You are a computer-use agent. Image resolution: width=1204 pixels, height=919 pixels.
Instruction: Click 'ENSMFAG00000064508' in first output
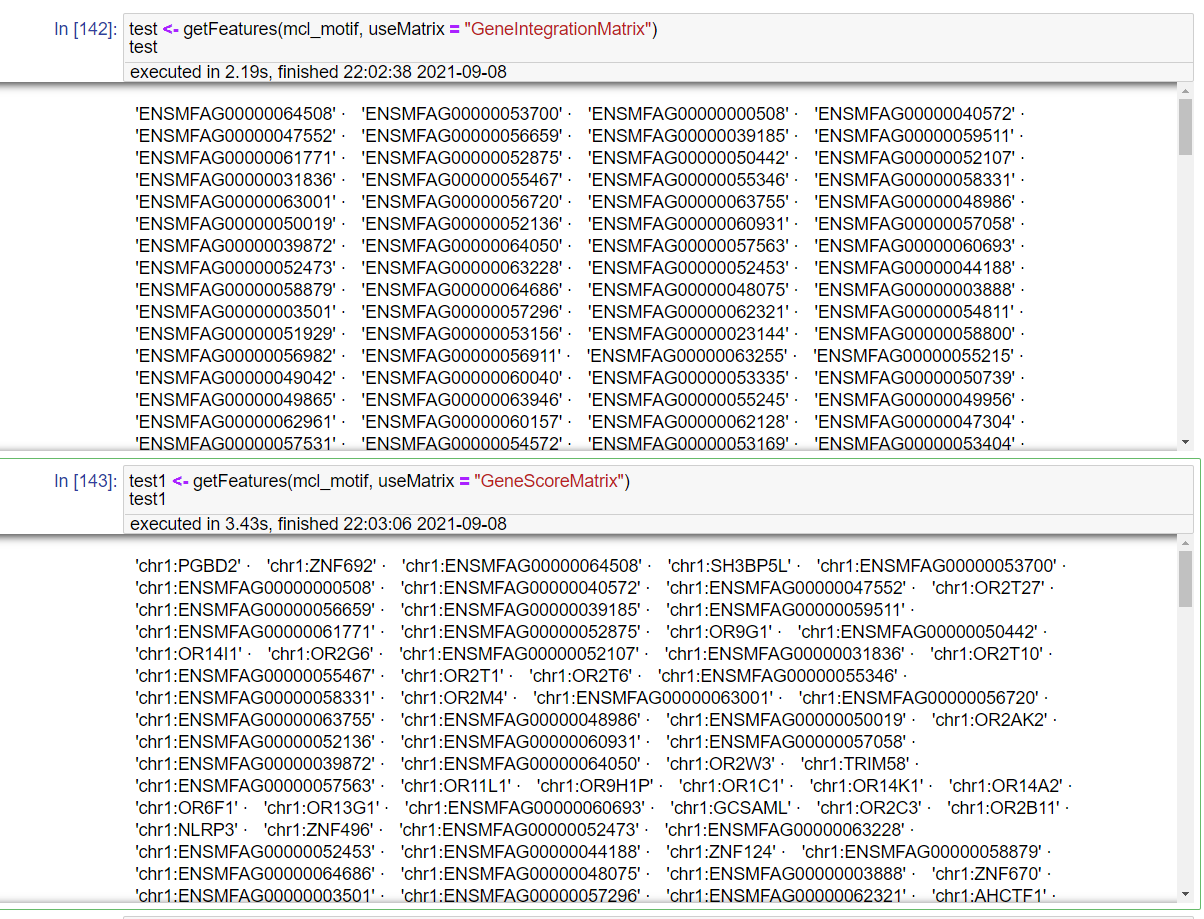pos(236,114)
